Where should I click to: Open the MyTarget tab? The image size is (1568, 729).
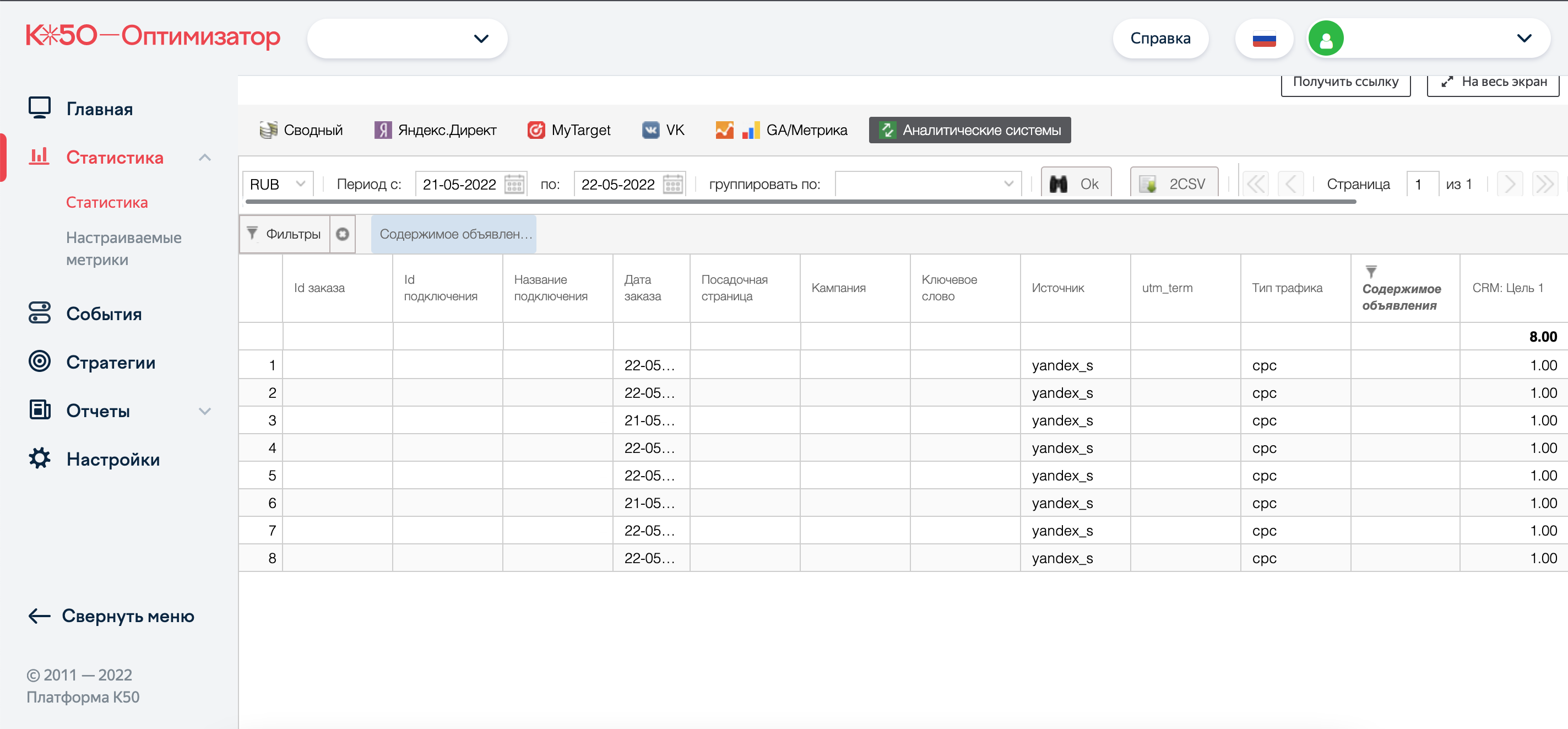click(x=569, y=129)
